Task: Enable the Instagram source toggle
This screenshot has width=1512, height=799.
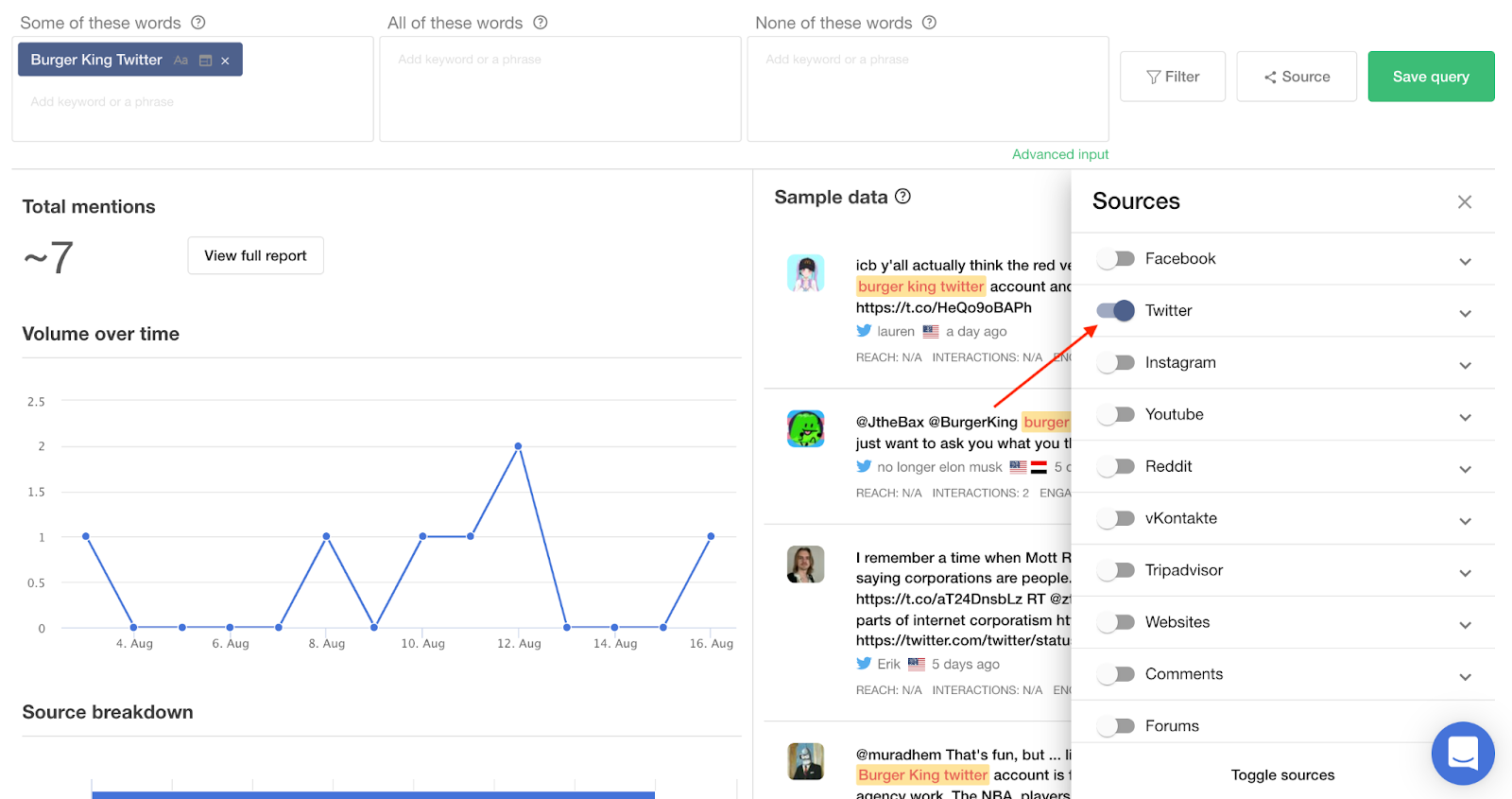Action: point(1116,363)
